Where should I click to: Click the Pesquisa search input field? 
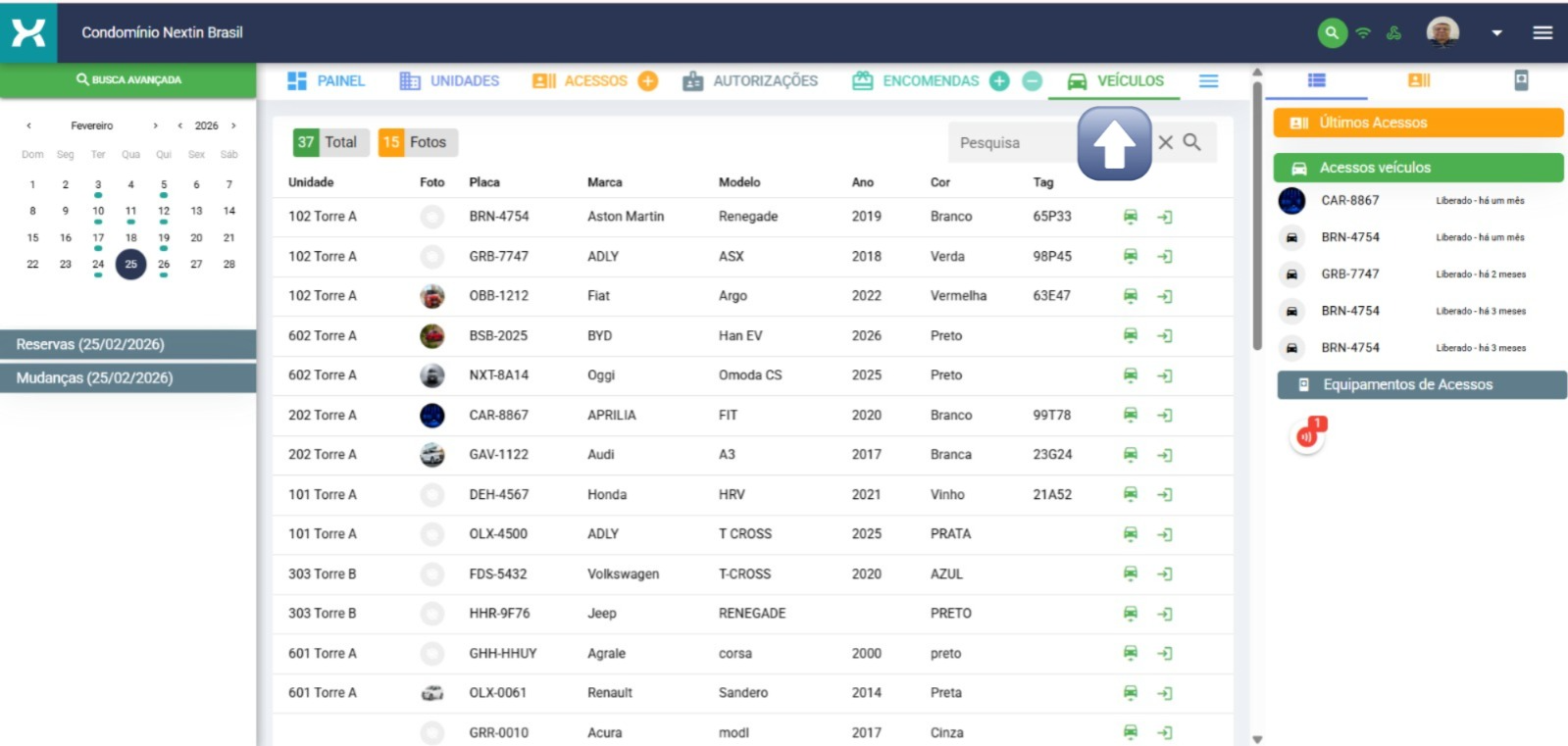click(x=1010, y=143)
